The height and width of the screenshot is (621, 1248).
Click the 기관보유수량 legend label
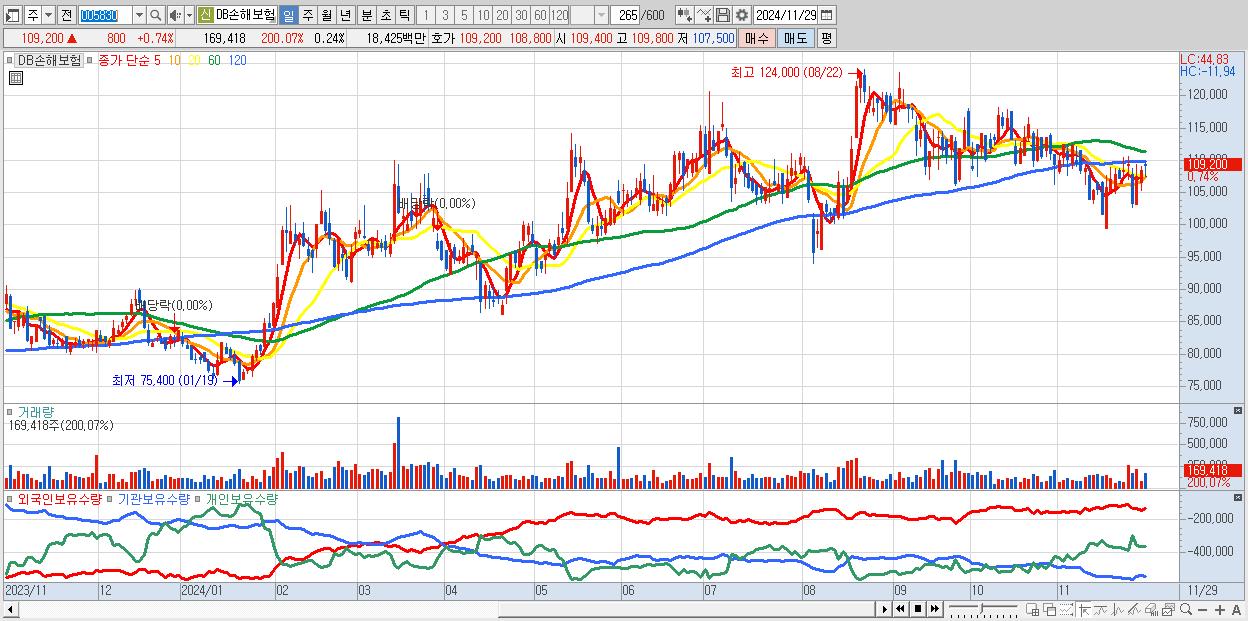tap(154, 498)
